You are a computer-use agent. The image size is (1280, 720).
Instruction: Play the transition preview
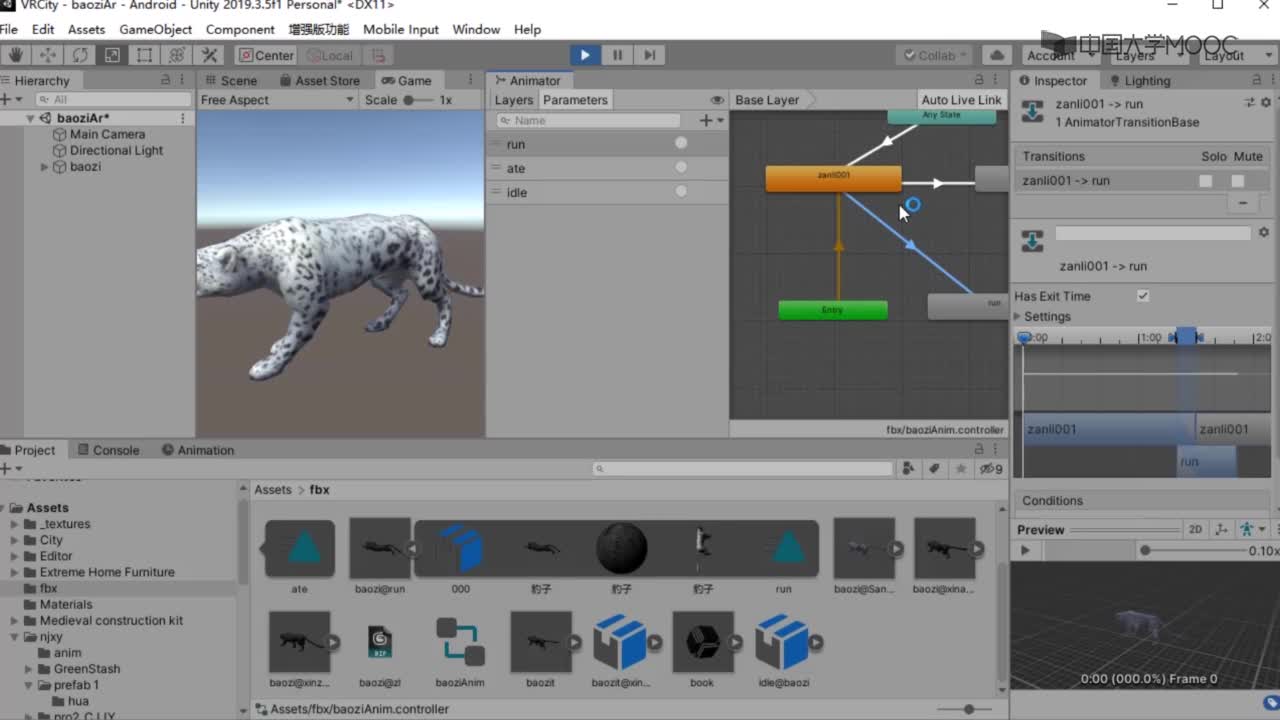[x=1024, y=551]
